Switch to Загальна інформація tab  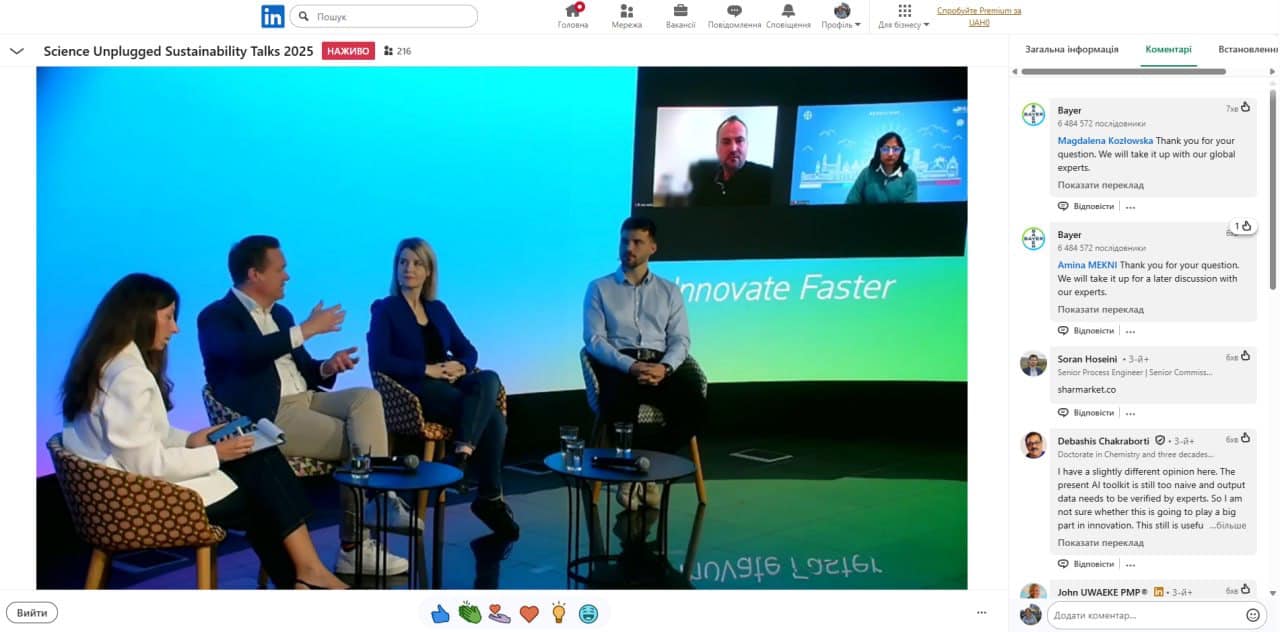pos(1071,49)
